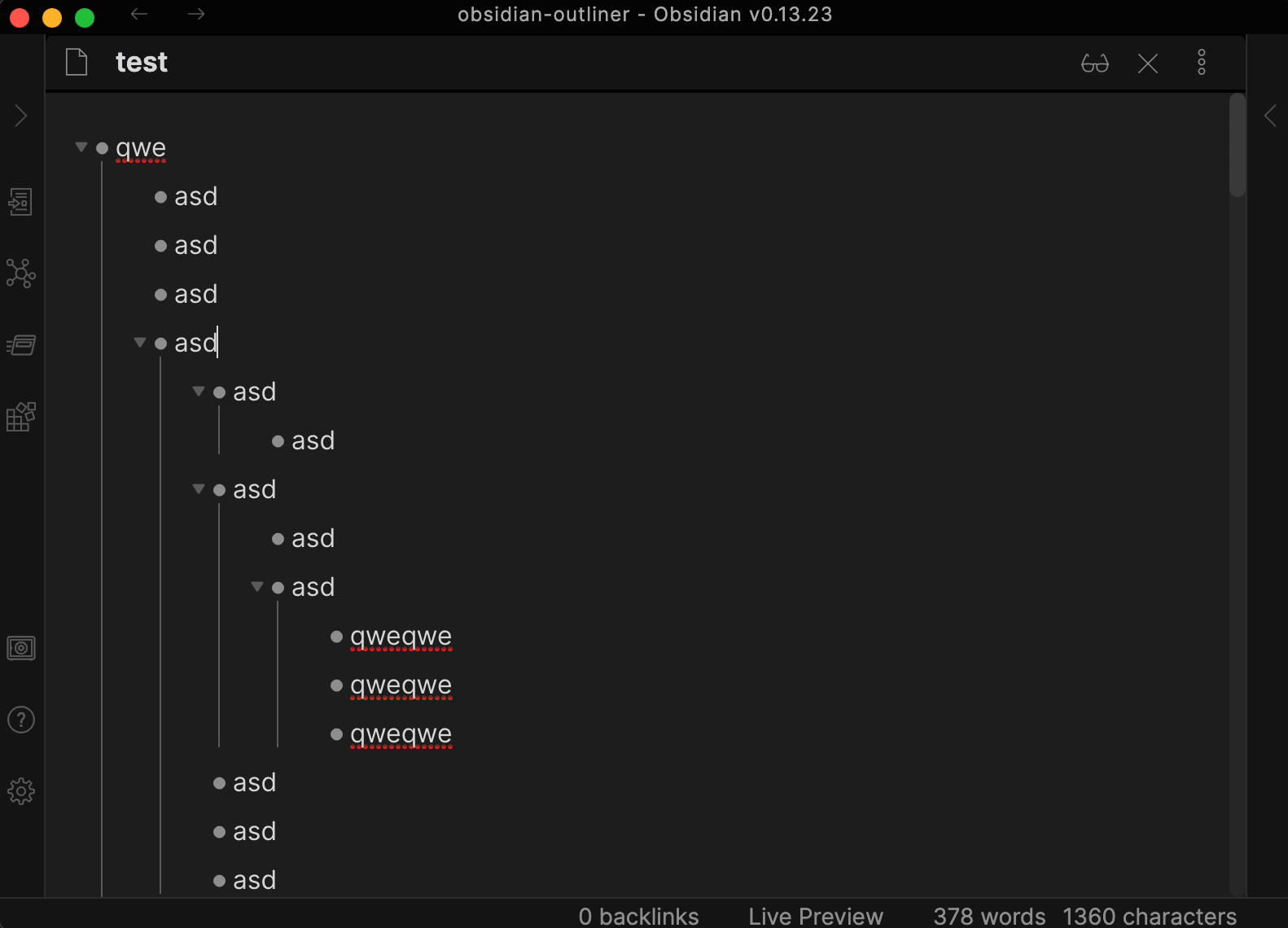
Task: Open help from the question mark icon
Action: point(21,720)
